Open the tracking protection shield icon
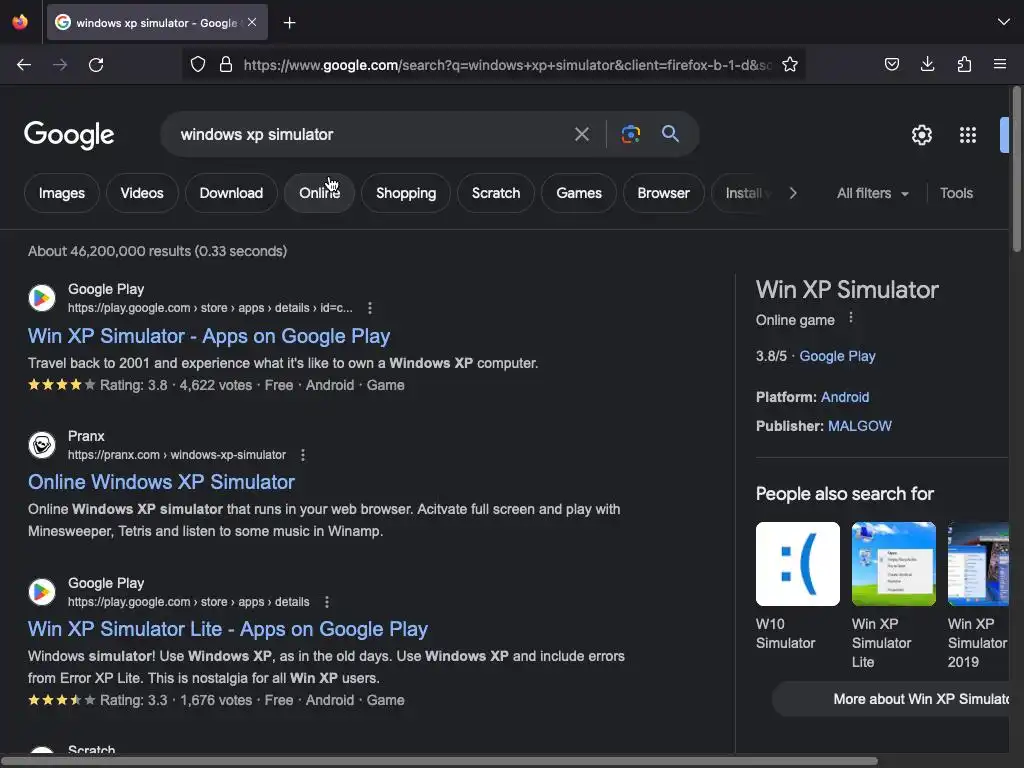This screenshot has width=1024, height=768. pyautogui.click(x=198, y=64)
